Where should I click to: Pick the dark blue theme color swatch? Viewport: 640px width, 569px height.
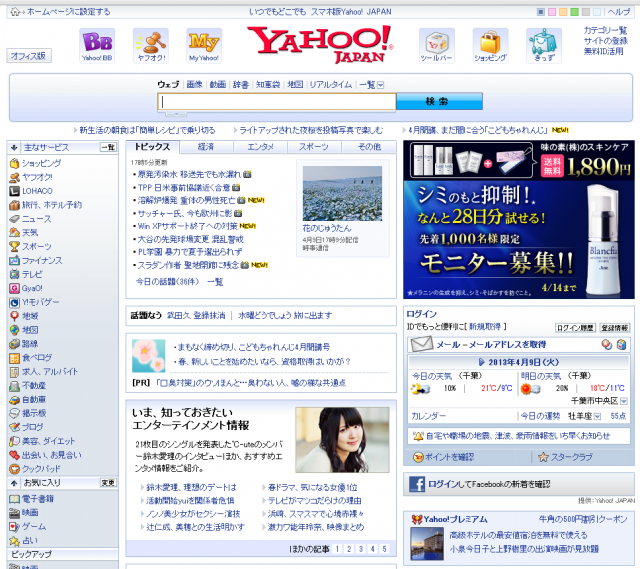tap(540, 12)
